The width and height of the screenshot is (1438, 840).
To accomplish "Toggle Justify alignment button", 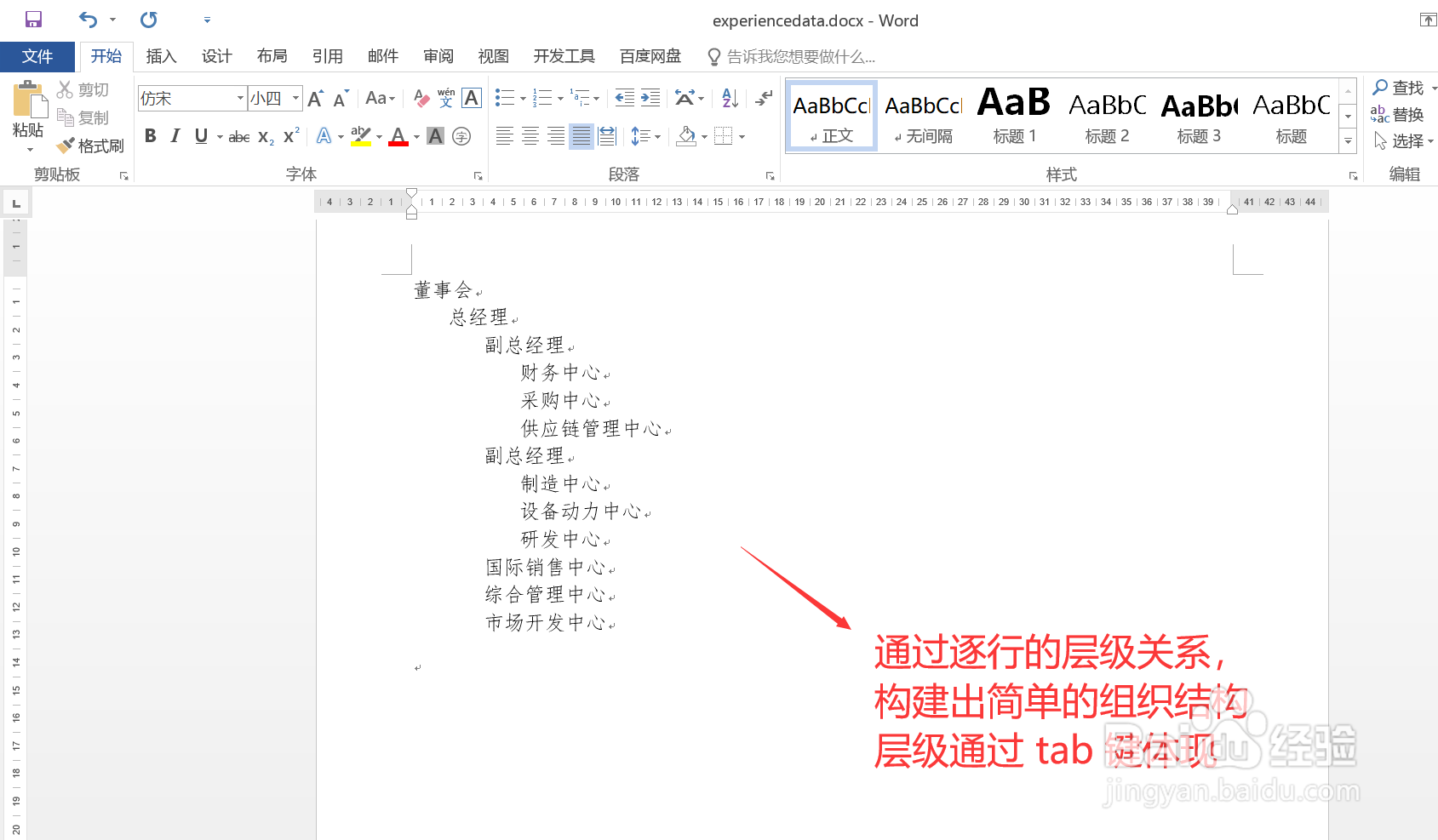I will pos(581,136).
